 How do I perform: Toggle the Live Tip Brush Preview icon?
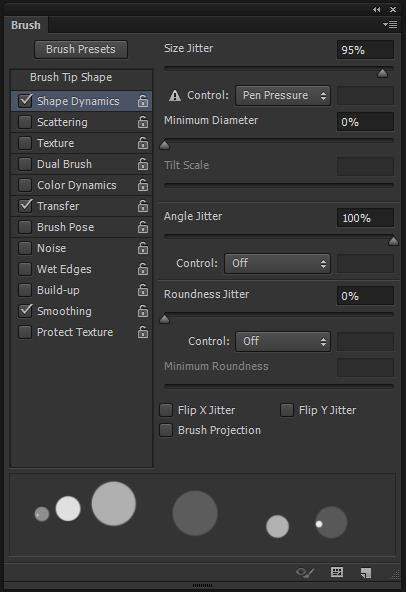(x=305, y=573)
